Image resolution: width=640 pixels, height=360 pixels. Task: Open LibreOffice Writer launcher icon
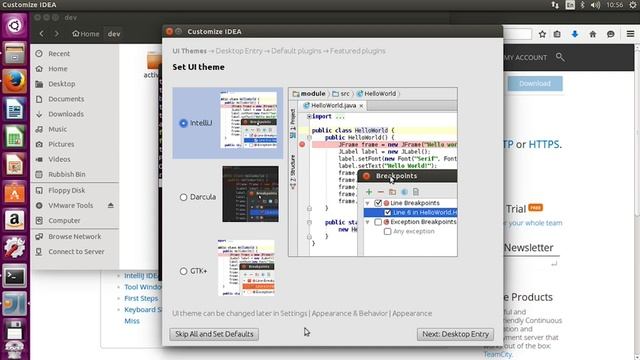point(14,109)
